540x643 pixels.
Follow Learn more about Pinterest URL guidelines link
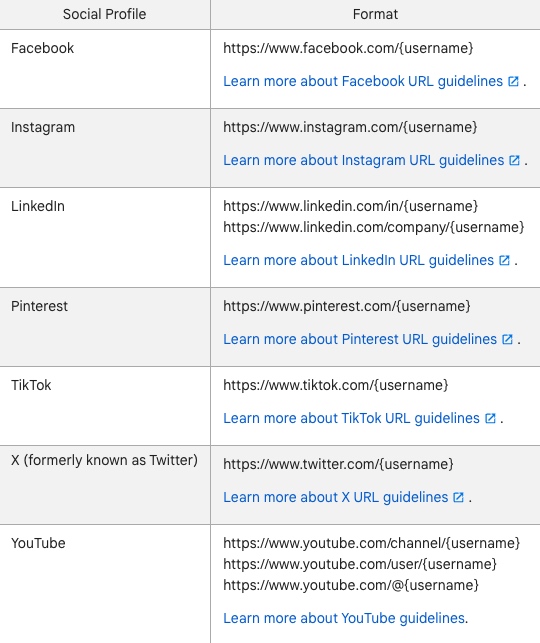(360, 340)
